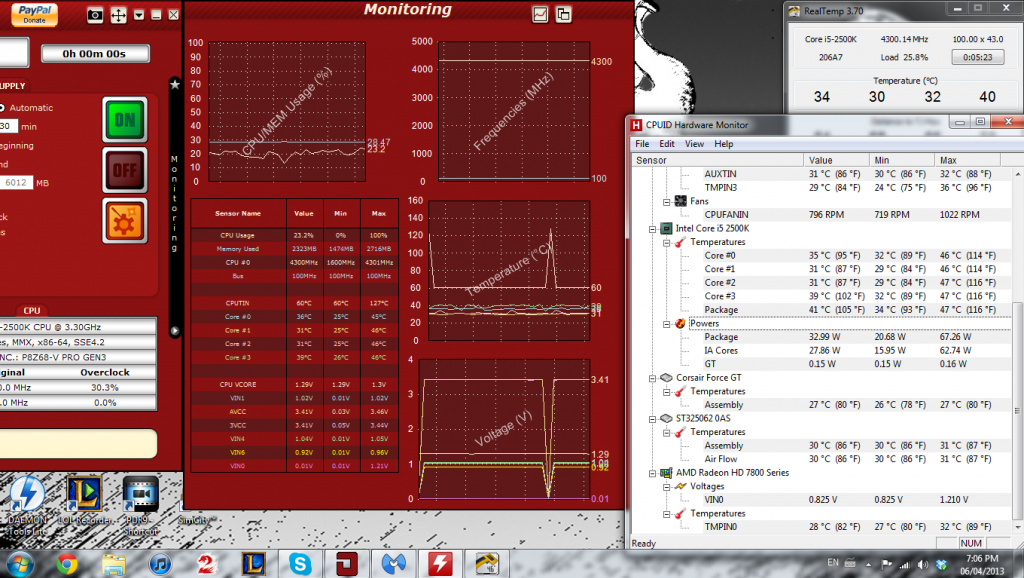1024x578 pixels.
Task: Switch to the red lightning bolt taskbar app
Action: pos(441,564)
